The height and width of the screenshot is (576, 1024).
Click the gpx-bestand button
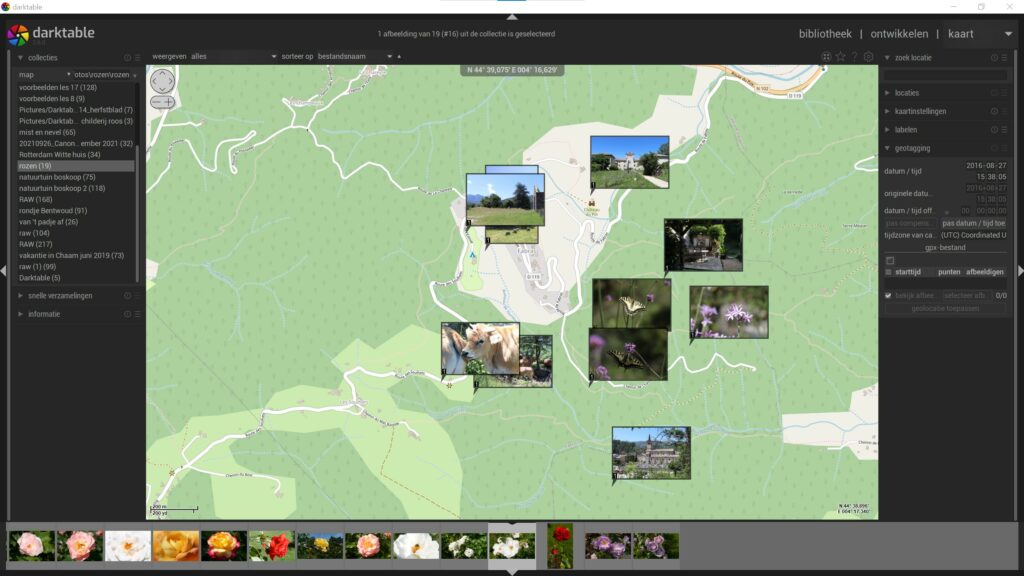tap(945, 247)
